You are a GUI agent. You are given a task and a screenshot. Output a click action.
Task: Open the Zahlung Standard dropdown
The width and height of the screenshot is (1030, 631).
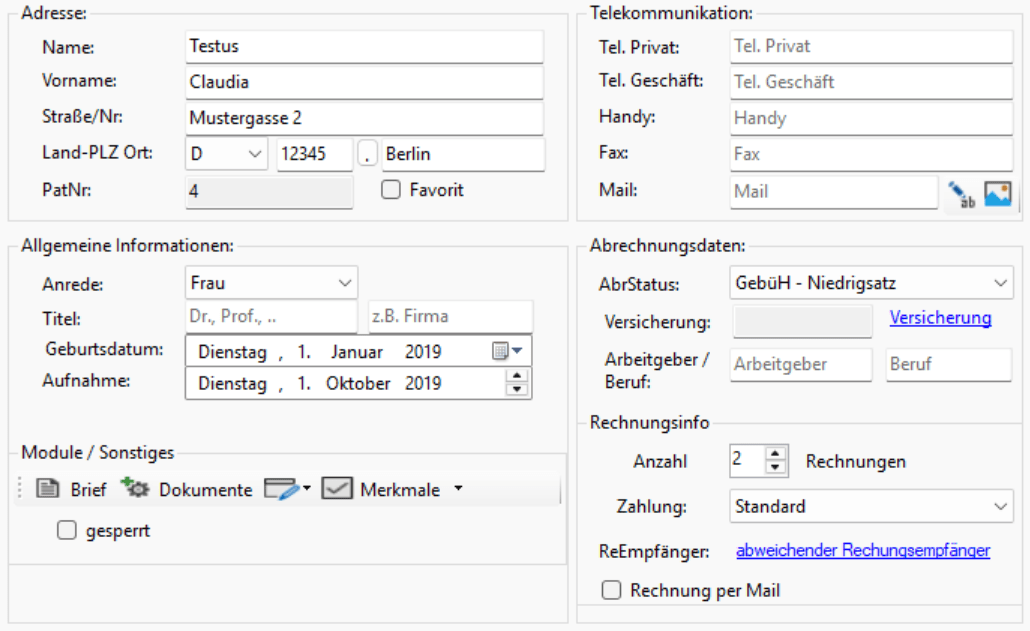point(1002,507)
